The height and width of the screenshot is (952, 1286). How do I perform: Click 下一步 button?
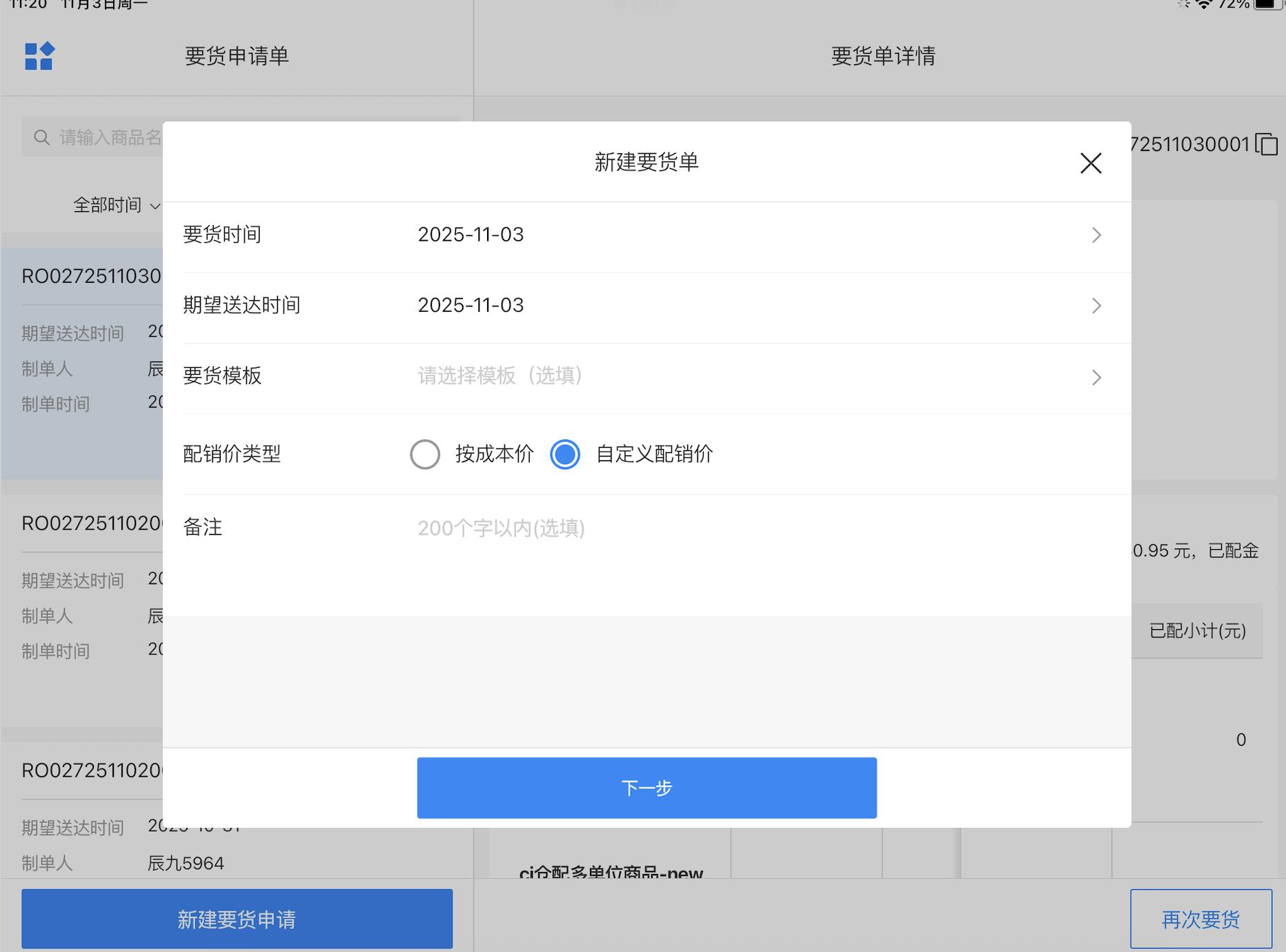click(x=646, y=788)
